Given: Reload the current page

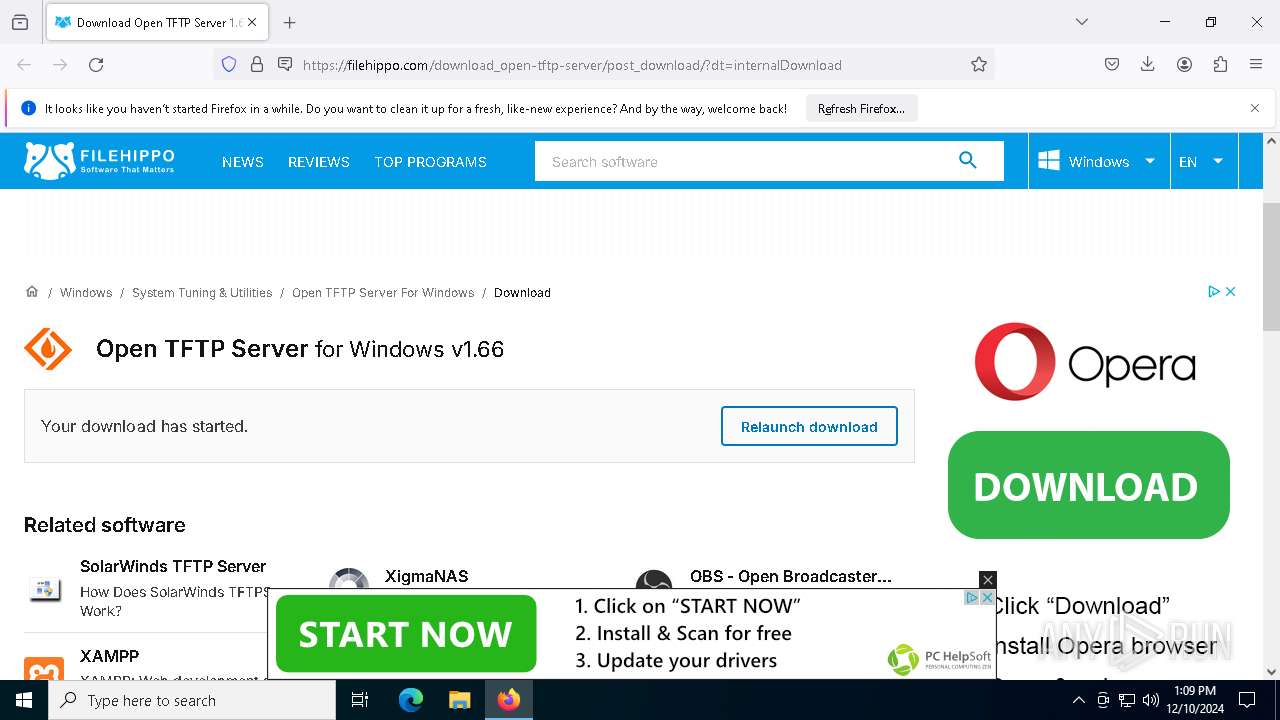Looking at the screenshot, I should point(96,65).
